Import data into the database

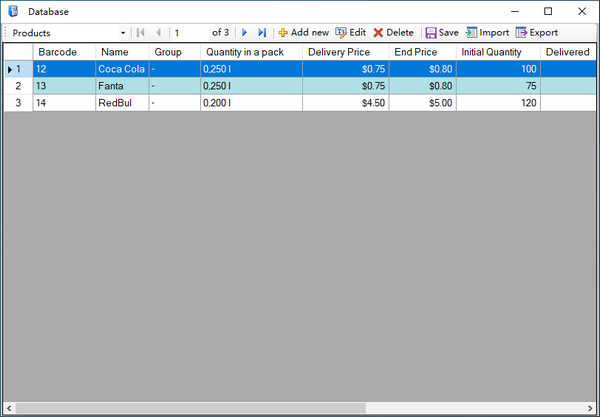pyautogui.click(x=487, y=33)
